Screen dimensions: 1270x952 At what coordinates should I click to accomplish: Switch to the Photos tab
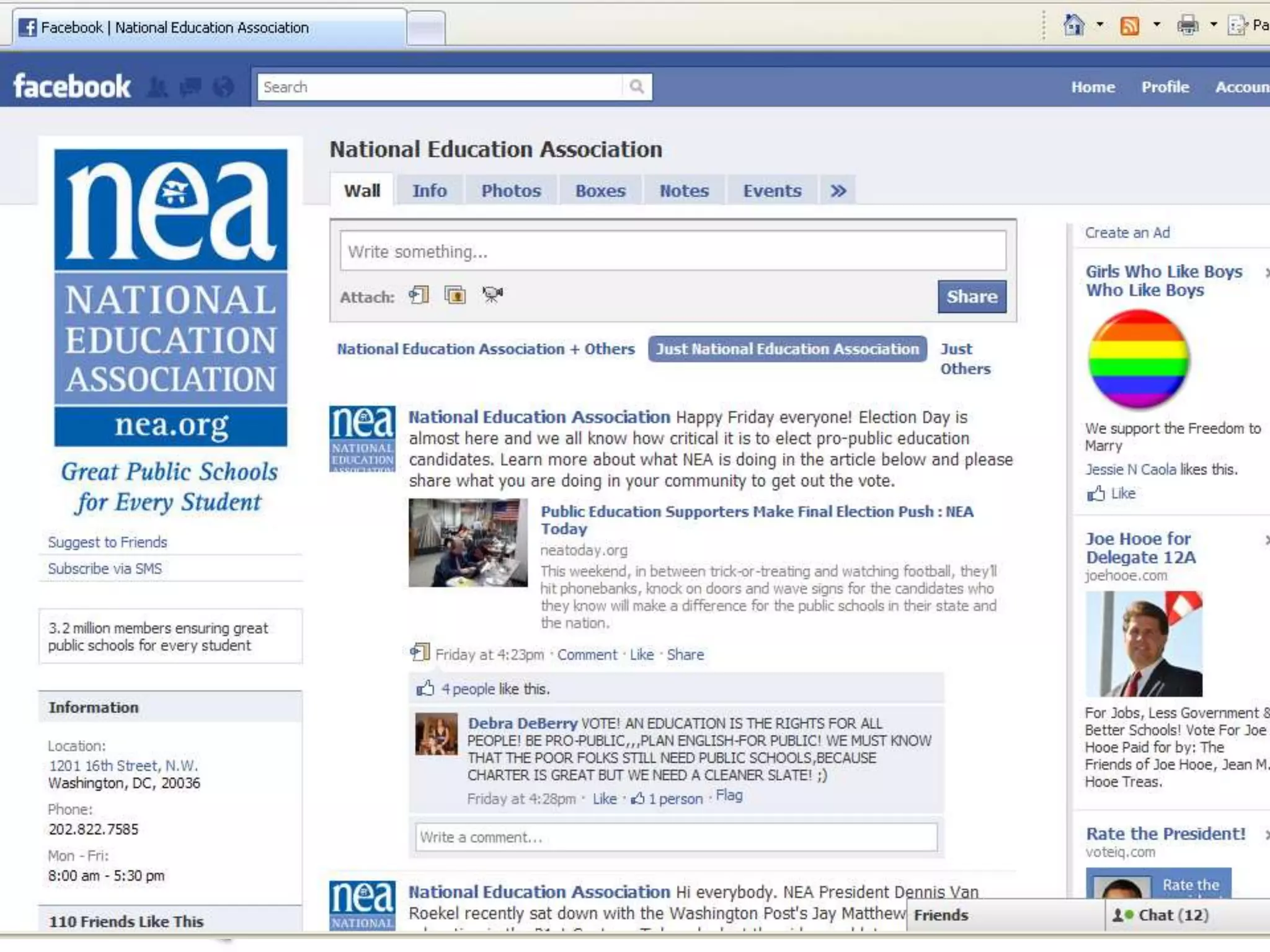click(511, 191)
